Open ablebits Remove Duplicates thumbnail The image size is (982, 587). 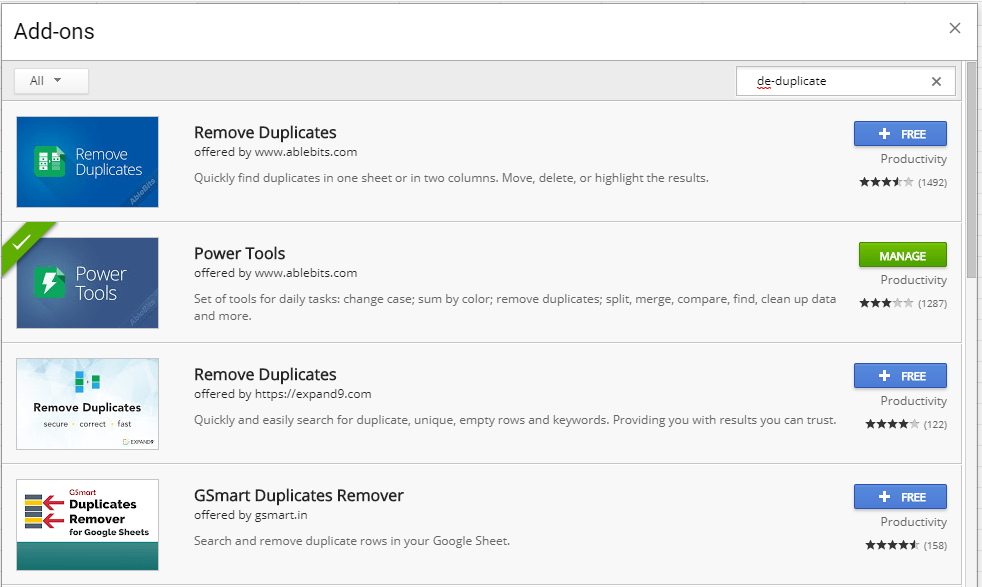[x=88, y=162]
